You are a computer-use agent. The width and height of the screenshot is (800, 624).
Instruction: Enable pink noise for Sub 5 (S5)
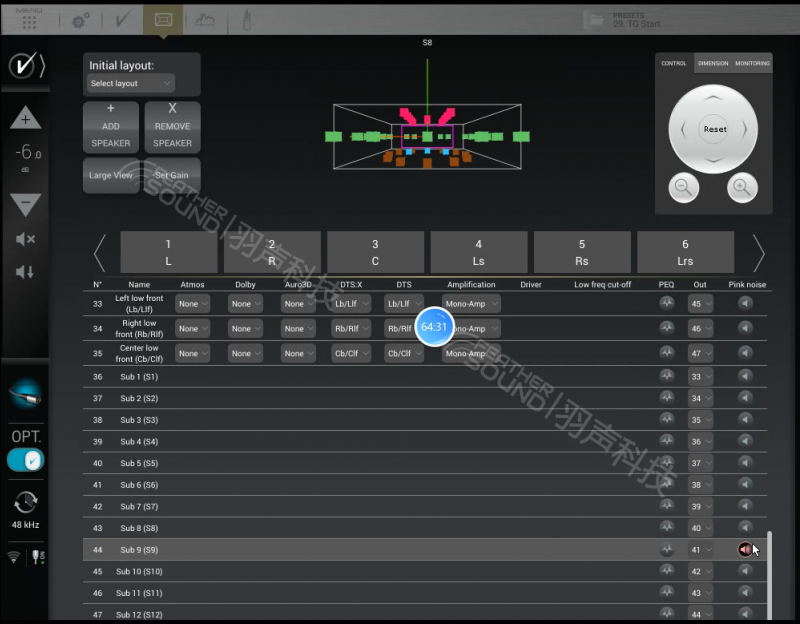click(744, 463)
